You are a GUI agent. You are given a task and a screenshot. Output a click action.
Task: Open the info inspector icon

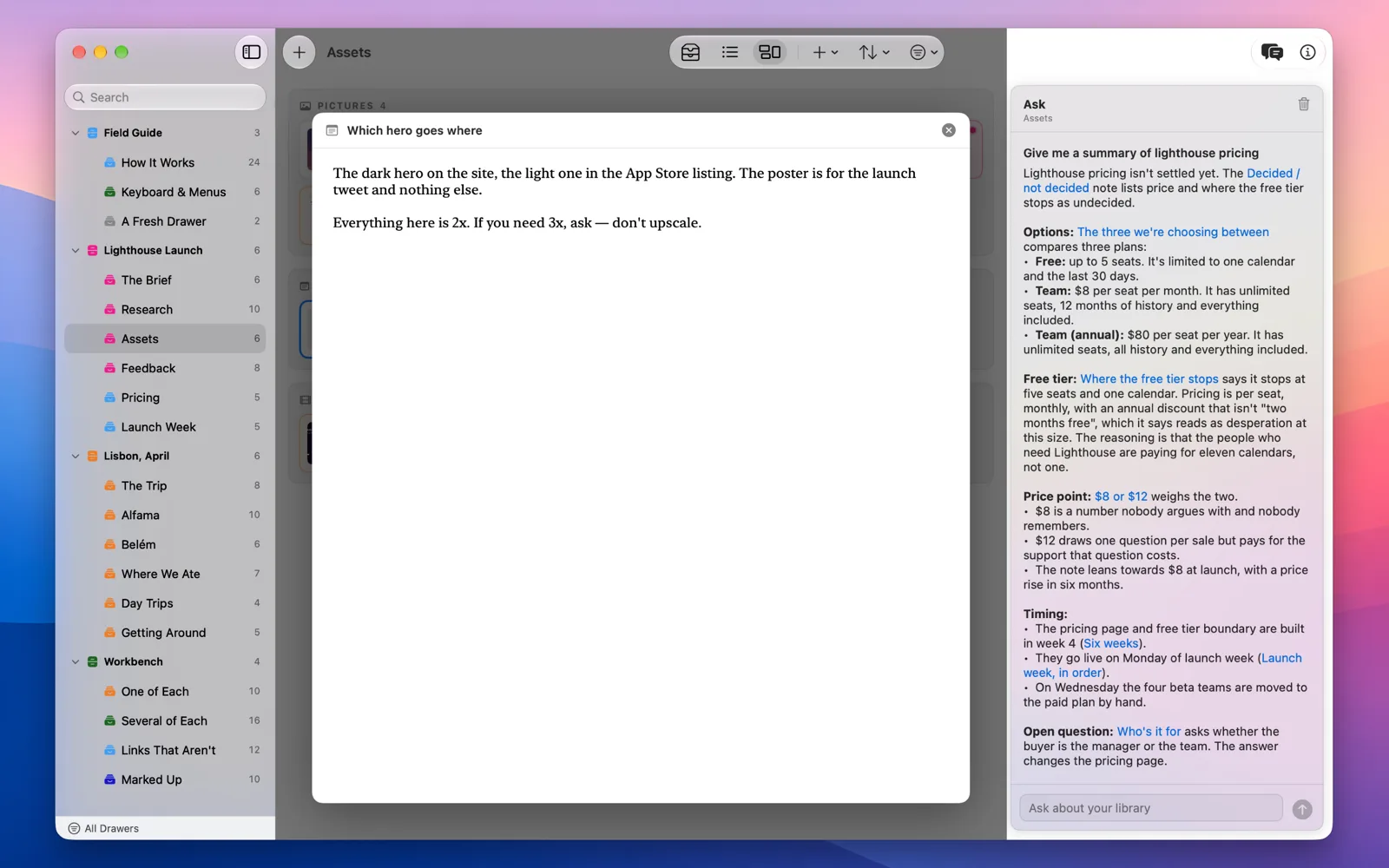[1307, 52]
